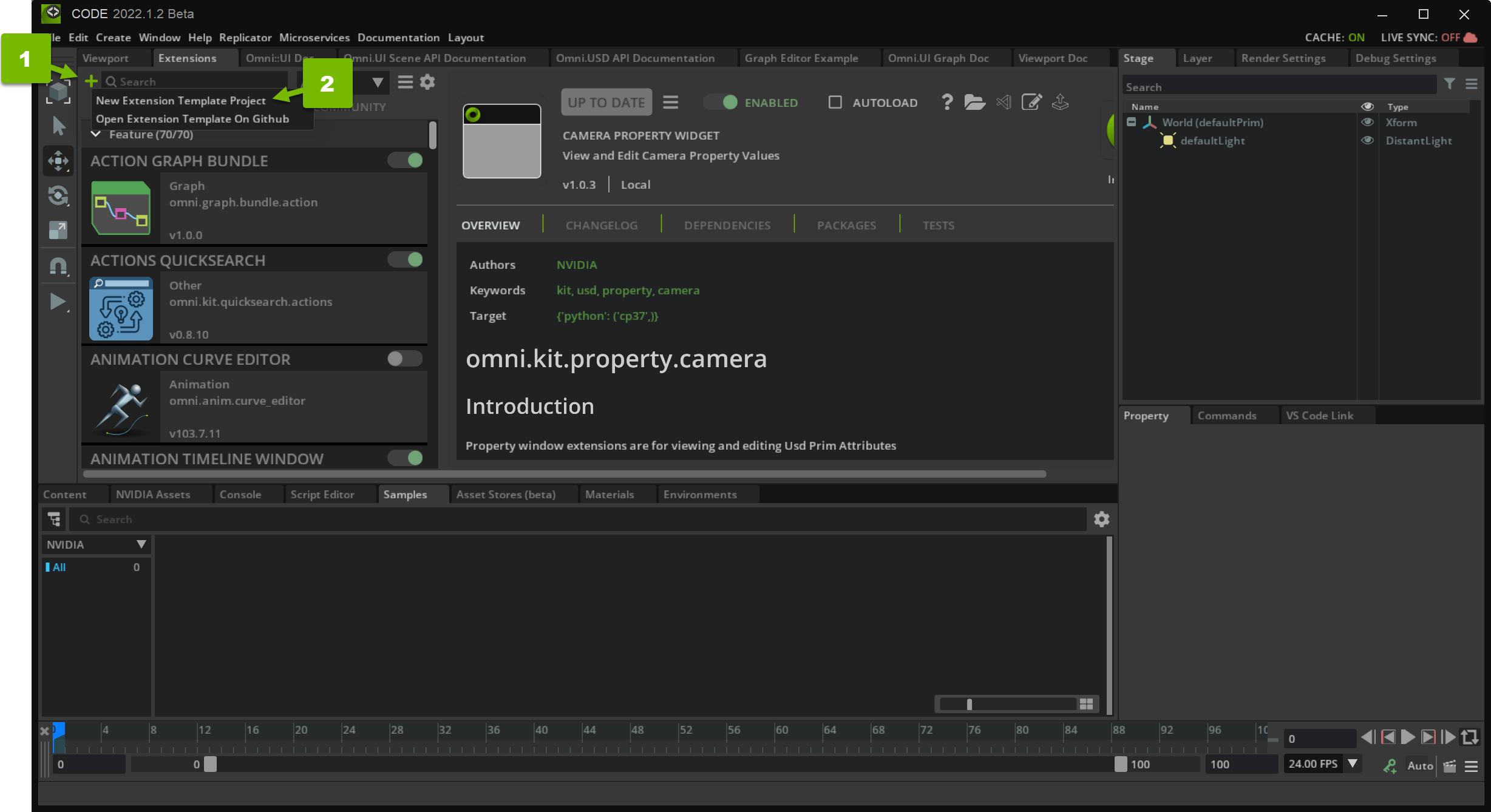The width and height of the screenshot is (1491, 812).
Task: Switch to the Viewport tab
Action: [x=106, y=58]
